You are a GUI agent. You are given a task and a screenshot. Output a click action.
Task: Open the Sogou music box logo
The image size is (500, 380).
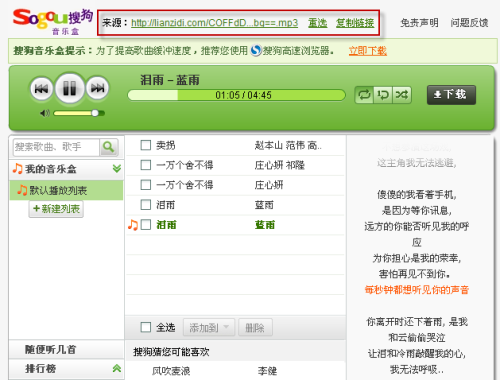click(53, 22)
